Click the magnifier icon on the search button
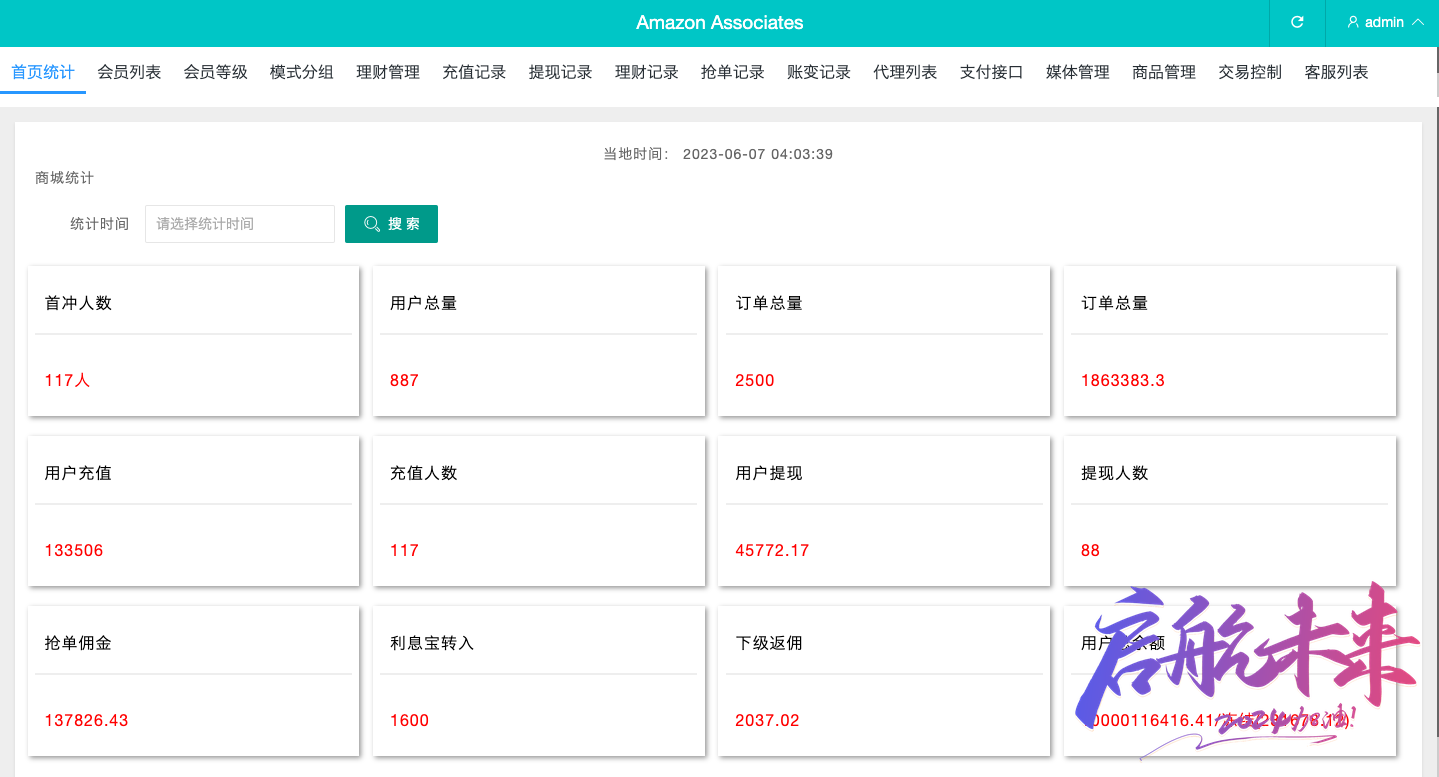1439x777 pixels. click(372, 224)
